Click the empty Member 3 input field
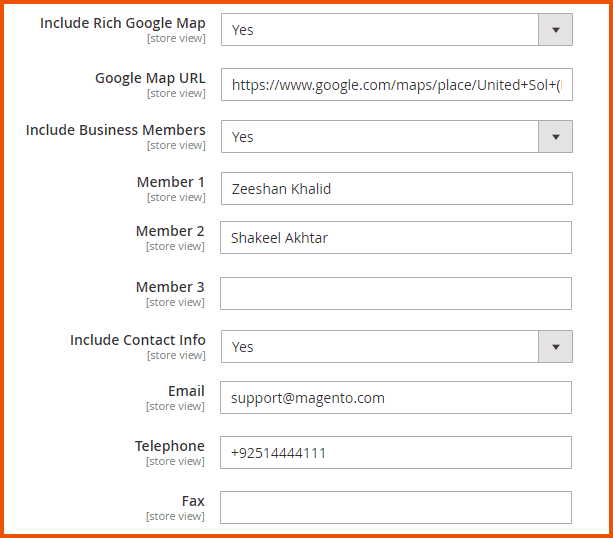The width and height of the screenshot is (613, 538). tap(396, 294)
